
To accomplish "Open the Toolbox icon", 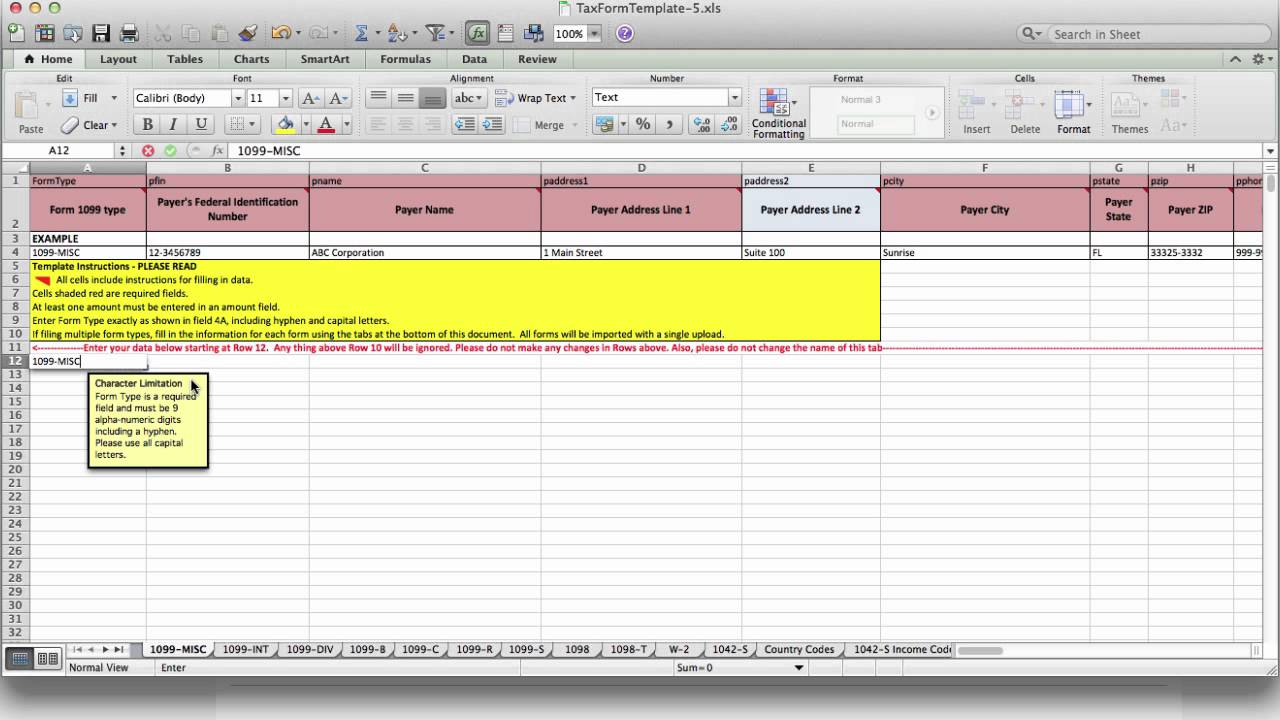I will click(x=506, y=33).
